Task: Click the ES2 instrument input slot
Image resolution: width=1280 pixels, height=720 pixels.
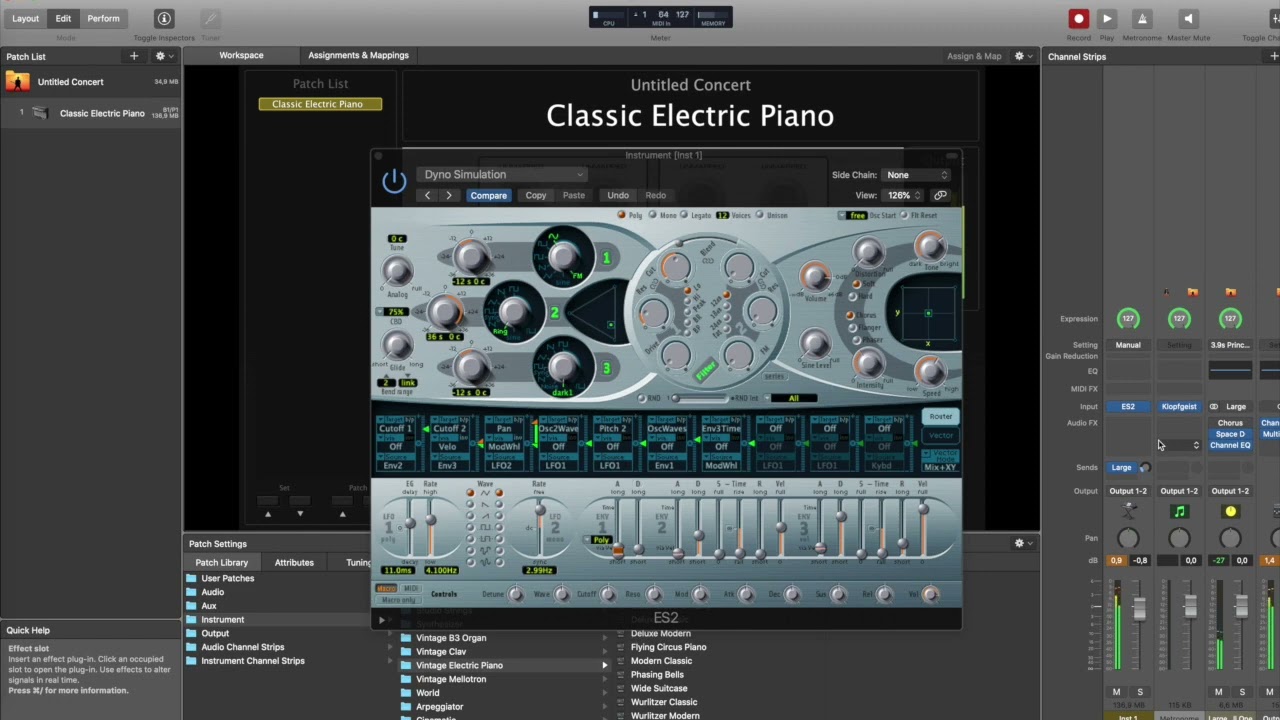Action: coord(1128,407)
